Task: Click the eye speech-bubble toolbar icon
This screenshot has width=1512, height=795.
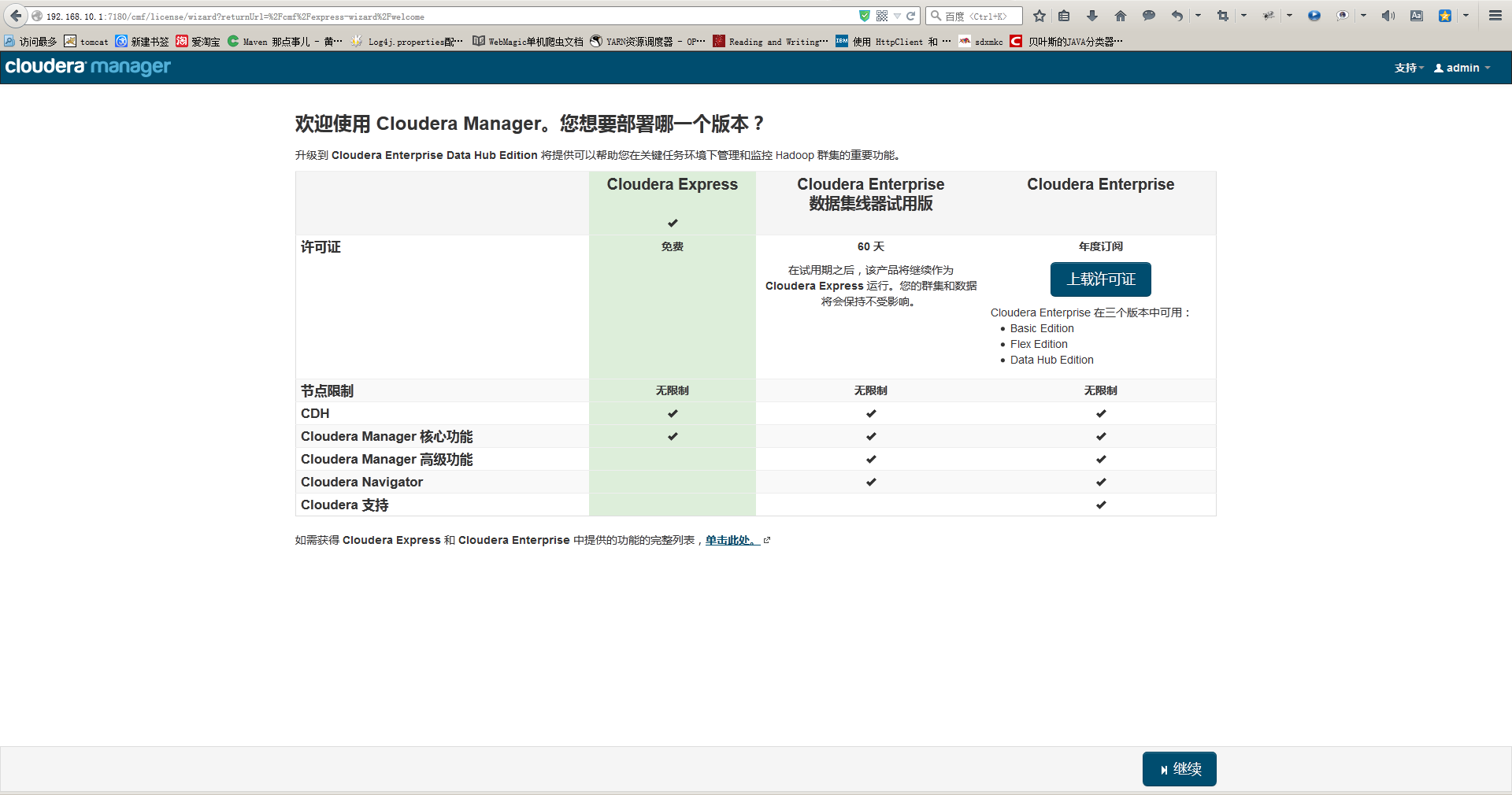Action: 1343,16
